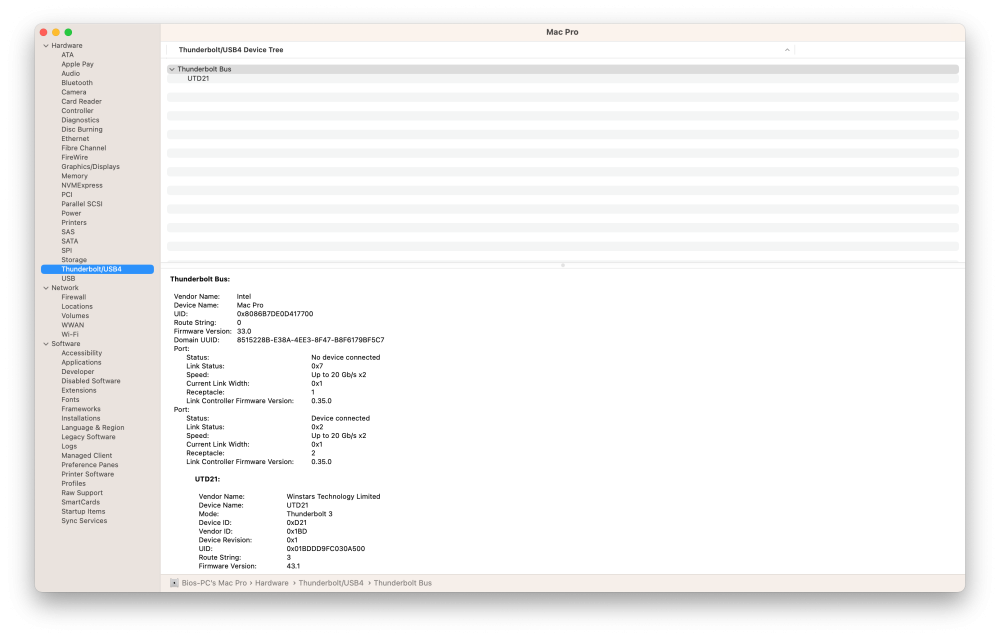Screen dimensions: 1000x638
Task: Select Legacy Software entry
Action: click(x=88, y=437)
